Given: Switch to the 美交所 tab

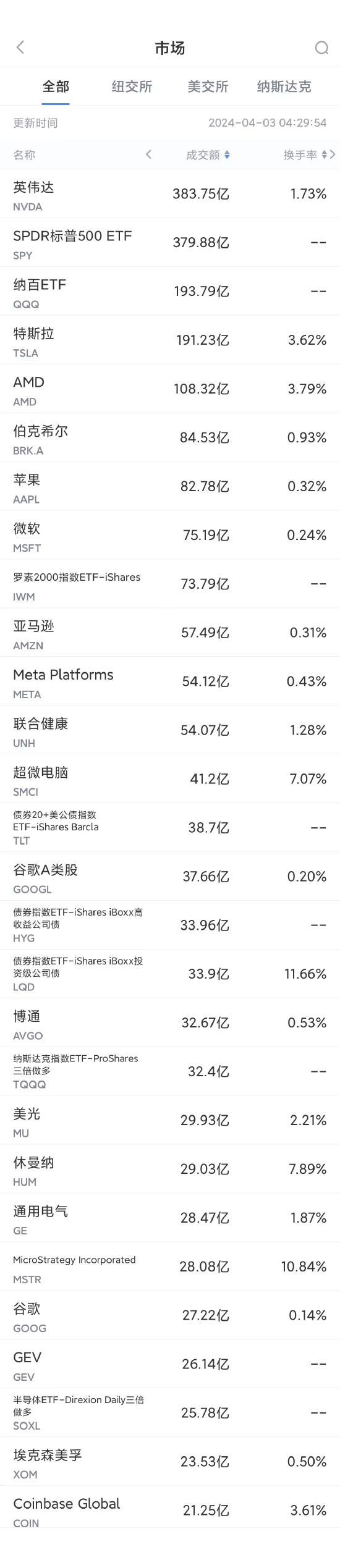Looking at the screenshot, I should coord(208,86).
